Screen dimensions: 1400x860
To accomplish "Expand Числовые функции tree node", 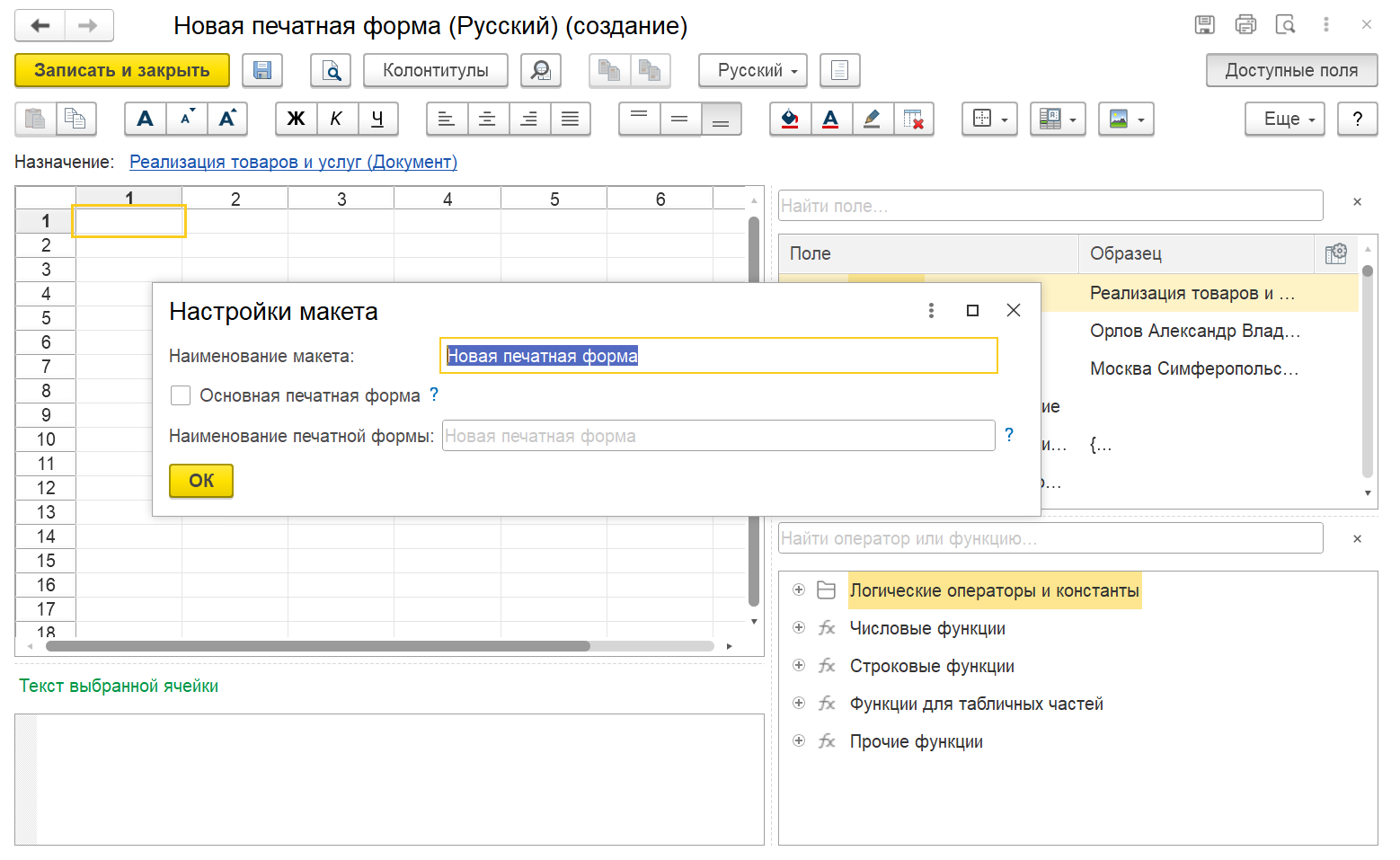I will point(799,628).
